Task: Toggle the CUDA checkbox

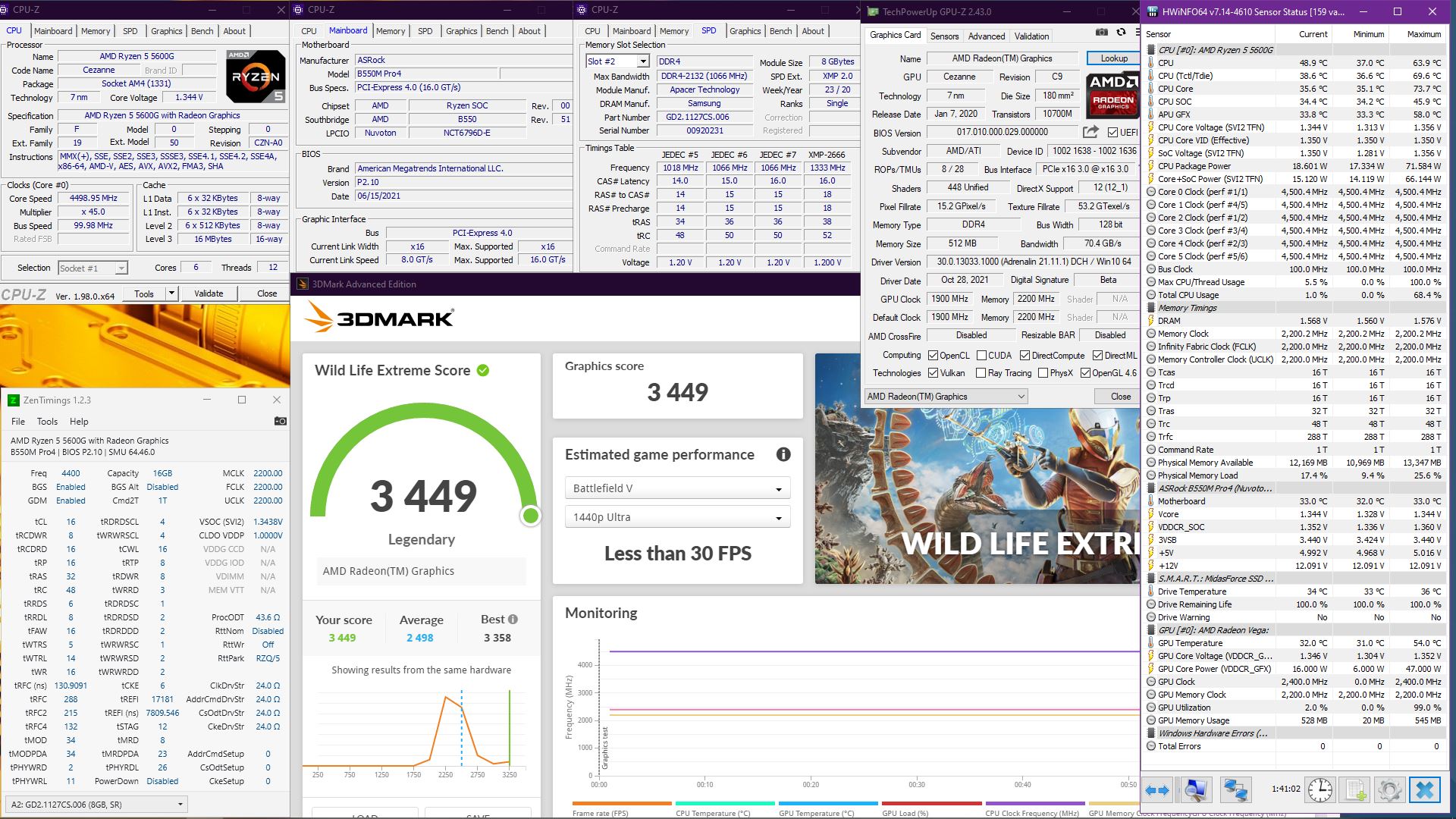Action: pos(981,356)
